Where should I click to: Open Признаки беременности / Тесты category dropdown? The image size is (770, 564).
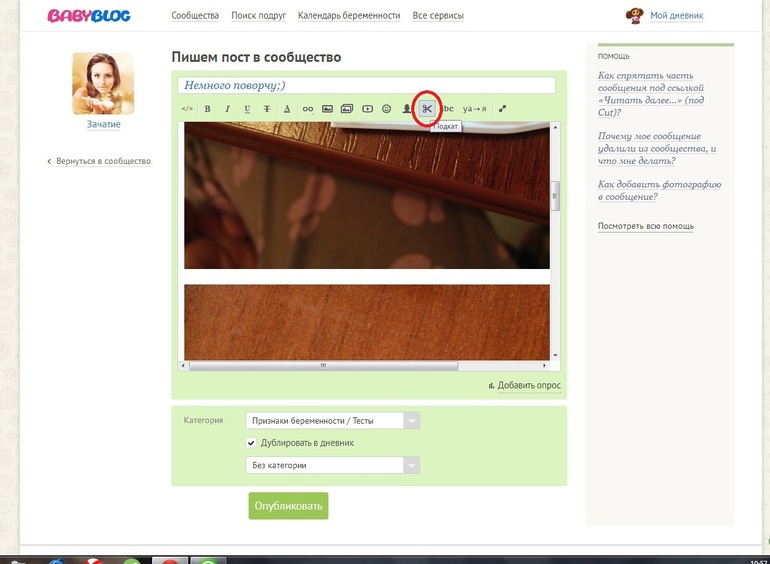tap(332, 421)
